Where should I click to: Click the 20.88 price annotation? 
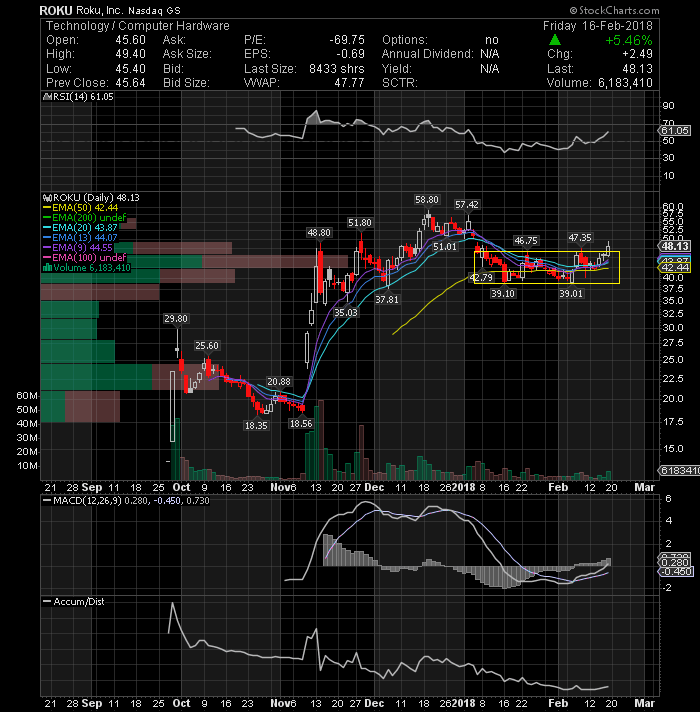pos(279,382)
